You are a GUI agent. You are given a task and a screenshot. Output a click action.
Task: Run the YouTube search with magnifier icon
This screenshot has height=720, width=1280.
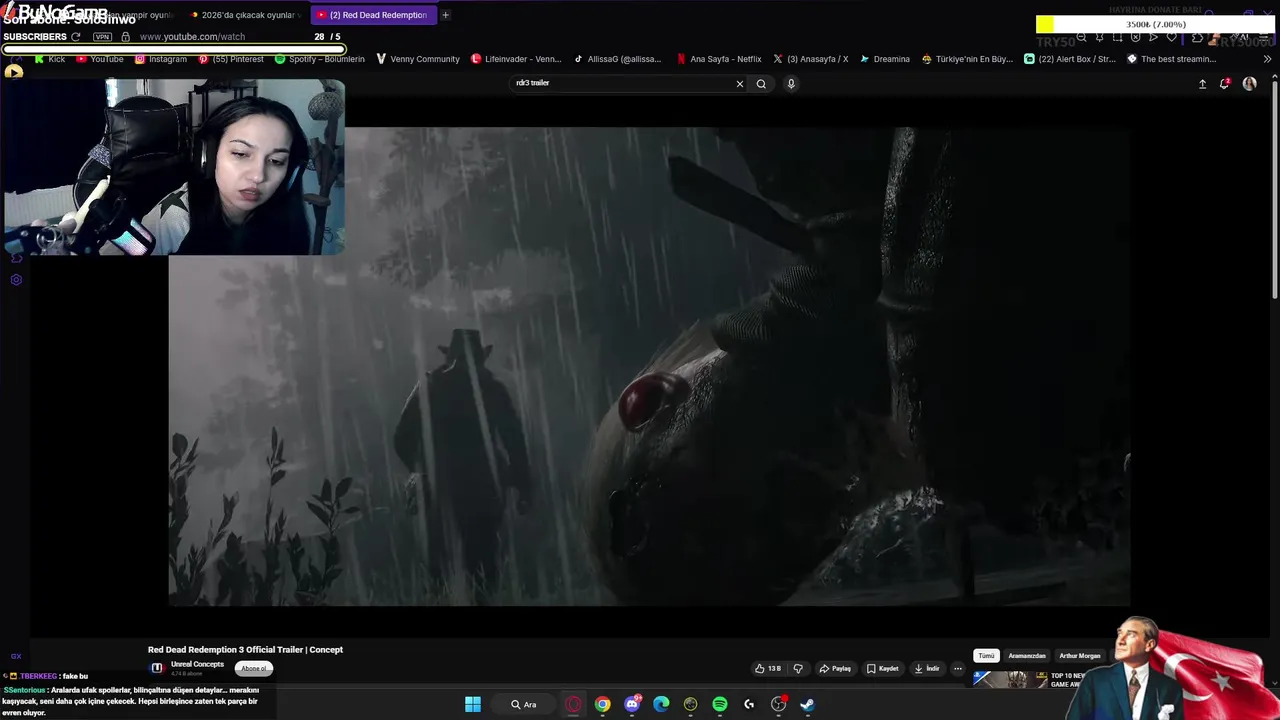coord(761,84)
